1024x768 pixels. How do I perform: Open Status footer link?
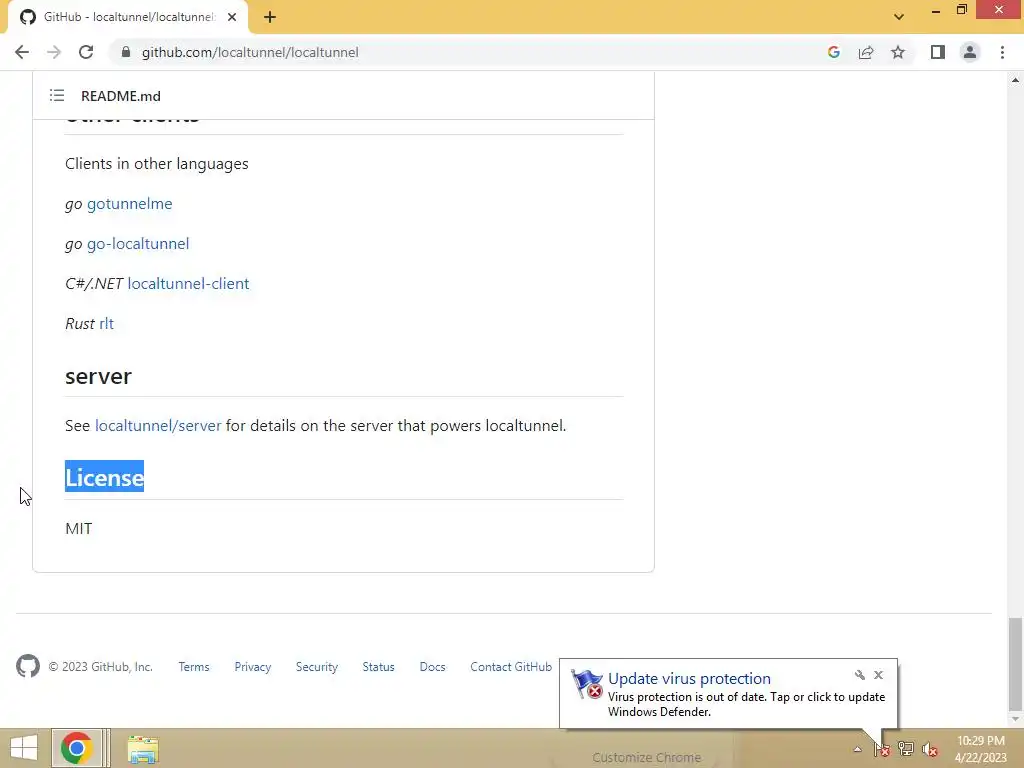pyautogui.click(x=379, y=667)
